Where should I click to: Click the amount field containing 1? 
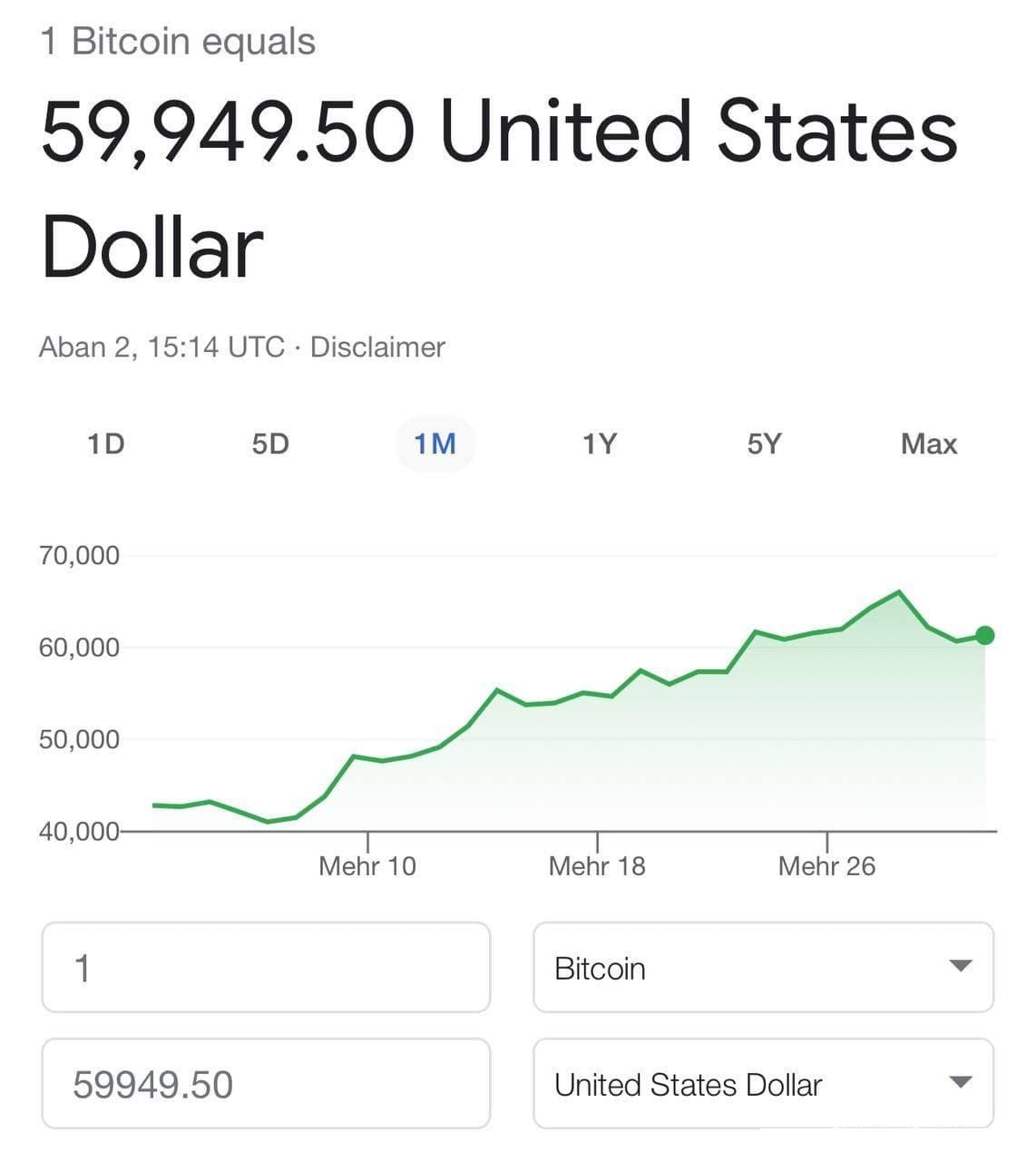click(x=266, y=968)
